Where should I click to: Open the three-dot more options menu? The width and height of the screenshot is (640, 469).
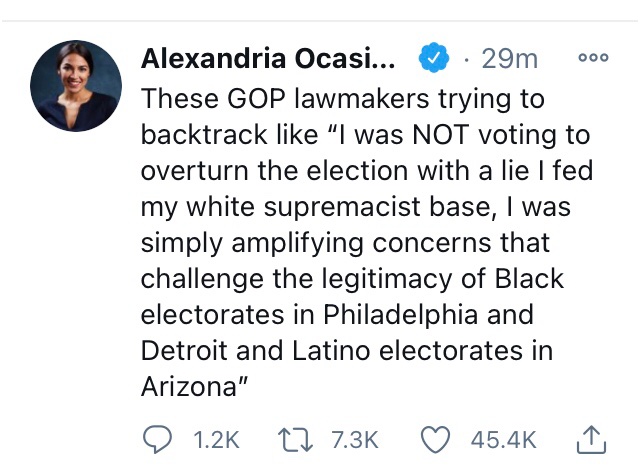[x=593, y=58]
